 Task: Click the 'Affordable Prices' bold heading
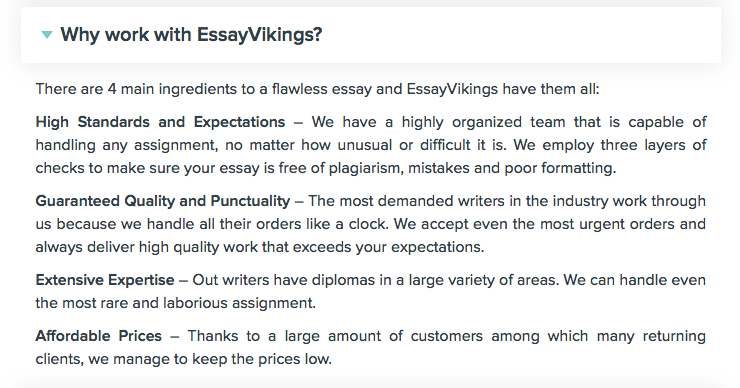pyautogui.click(x=99, y=336)
